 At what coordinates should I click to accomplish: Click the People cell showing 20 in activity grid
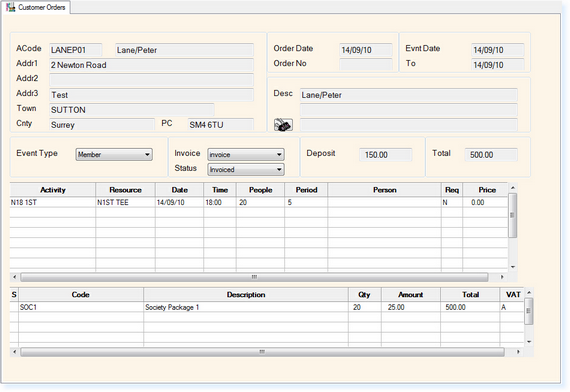pyautogui.click(x=261, y=203)
